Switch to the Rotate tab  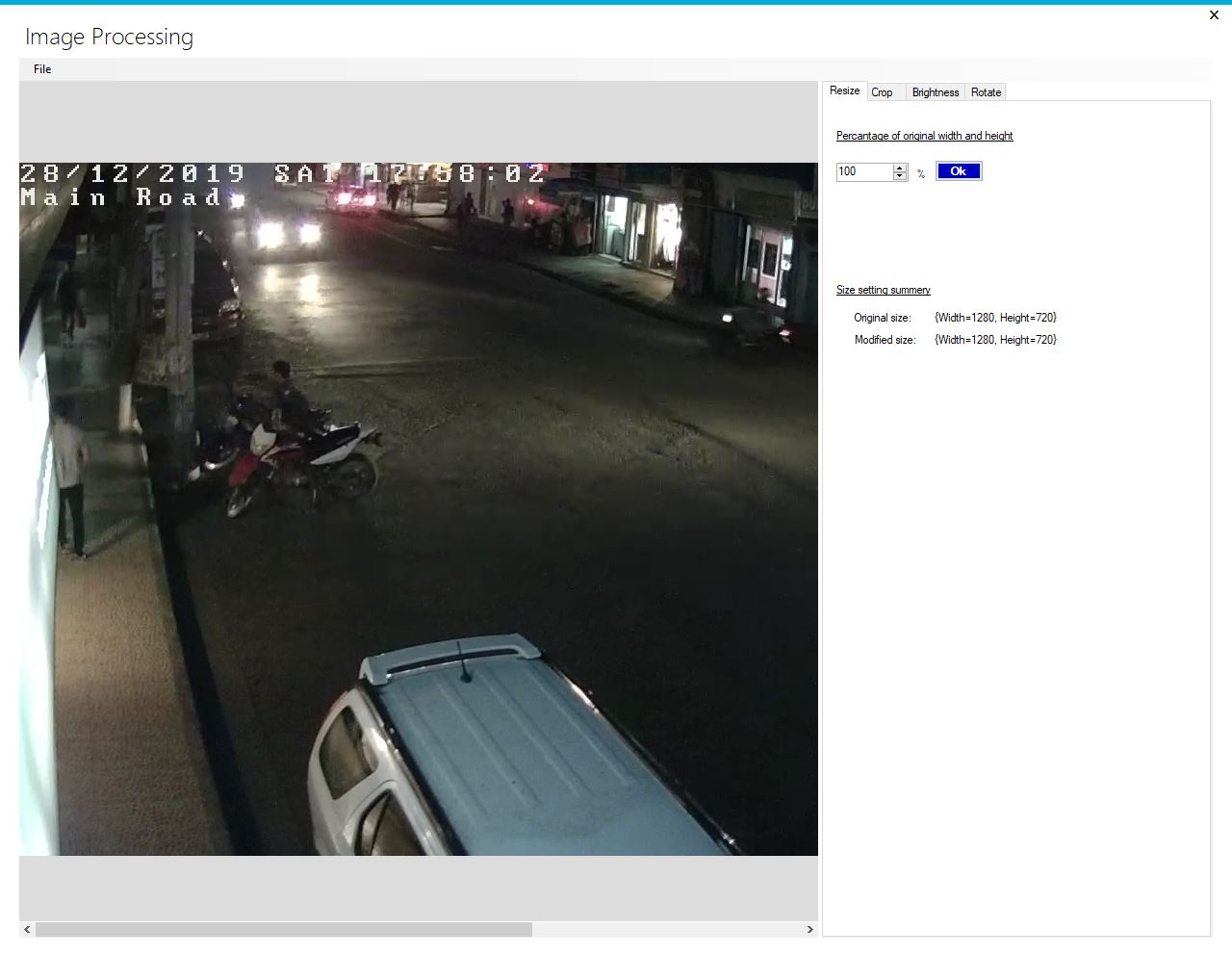pyautogui.click(x=986, y=92)
